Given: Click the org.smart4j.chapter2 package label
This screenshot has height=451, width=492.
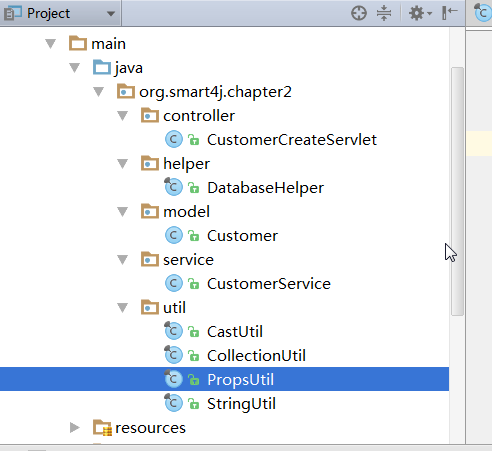Looking at the screenshot, I should tap(215, 92).
